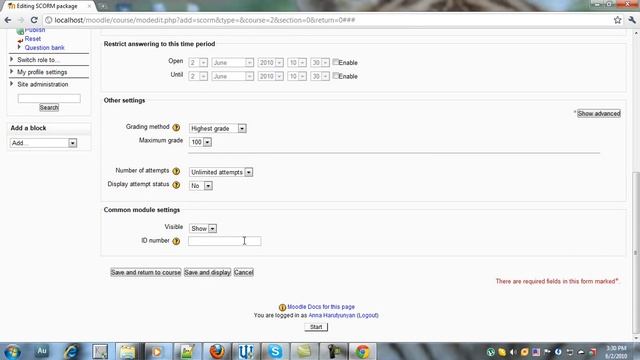Click browser address bar
The height and width of the screenshot is (360, 640).
pos(328,20)
